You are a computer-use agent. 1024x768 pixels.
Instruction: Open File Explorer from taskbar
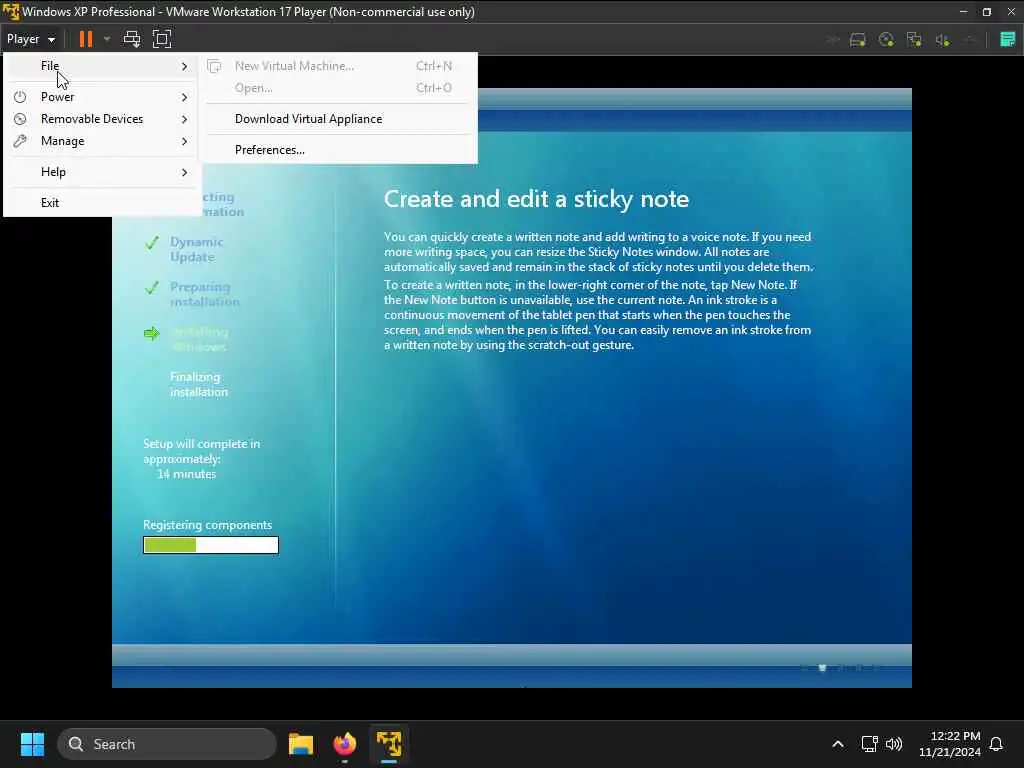pos(301,744)
